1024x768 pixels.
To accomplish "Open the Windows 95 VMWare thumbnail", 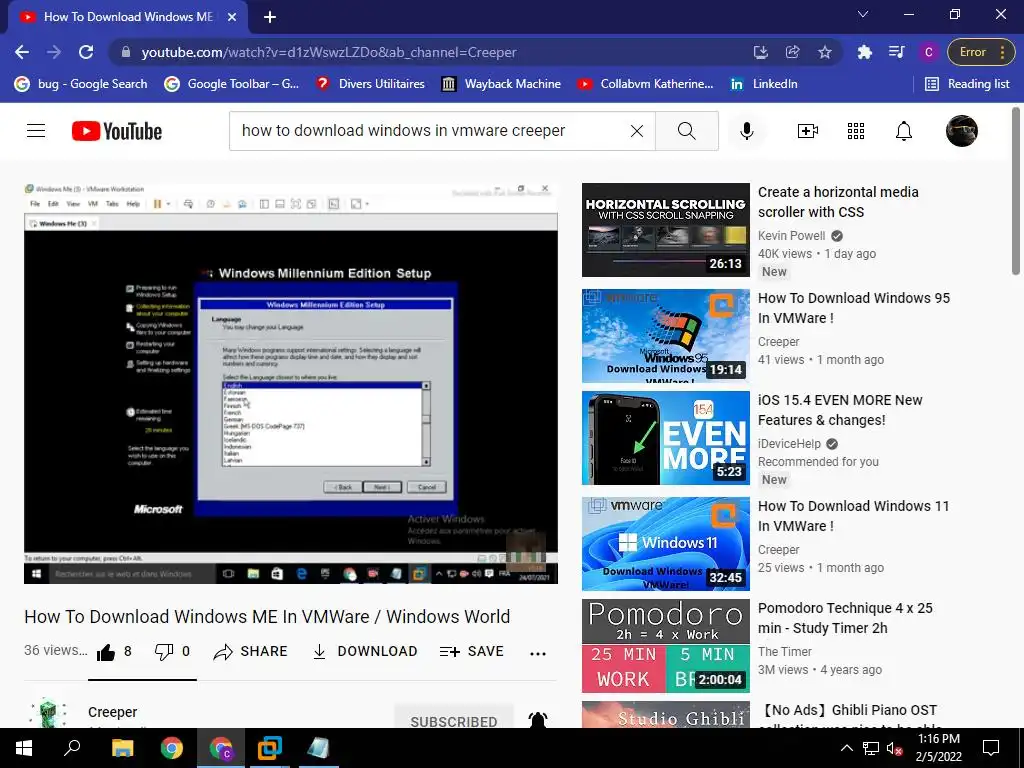I will point(665,336).
